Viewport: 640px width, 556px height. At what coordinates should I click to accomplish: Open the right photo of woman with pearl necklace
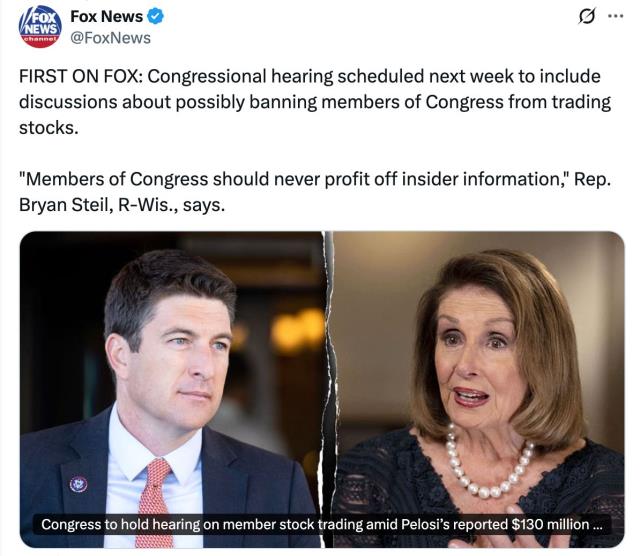478,389
